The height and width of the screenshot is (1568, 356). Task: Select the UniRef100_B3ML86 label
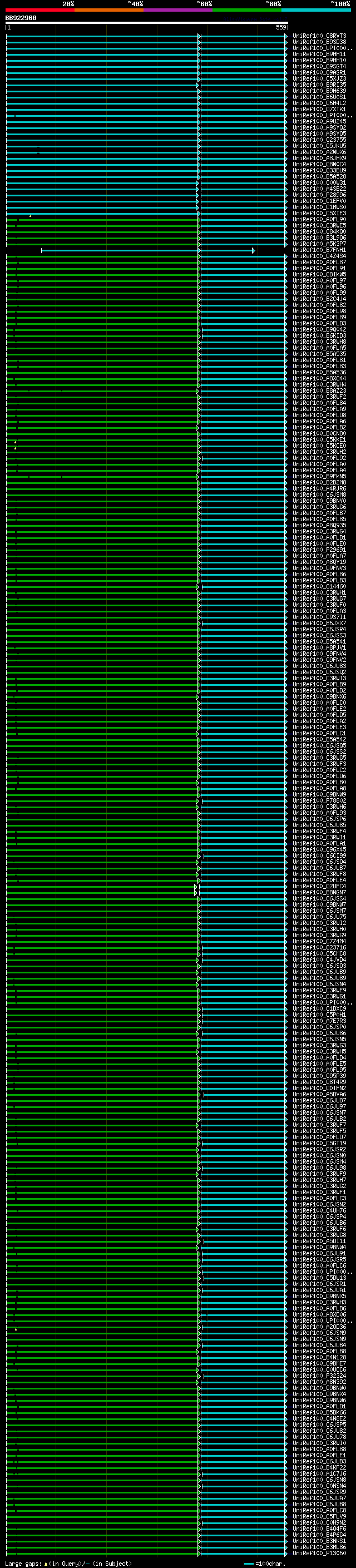pyautogui.click(x=319, y=1547)
